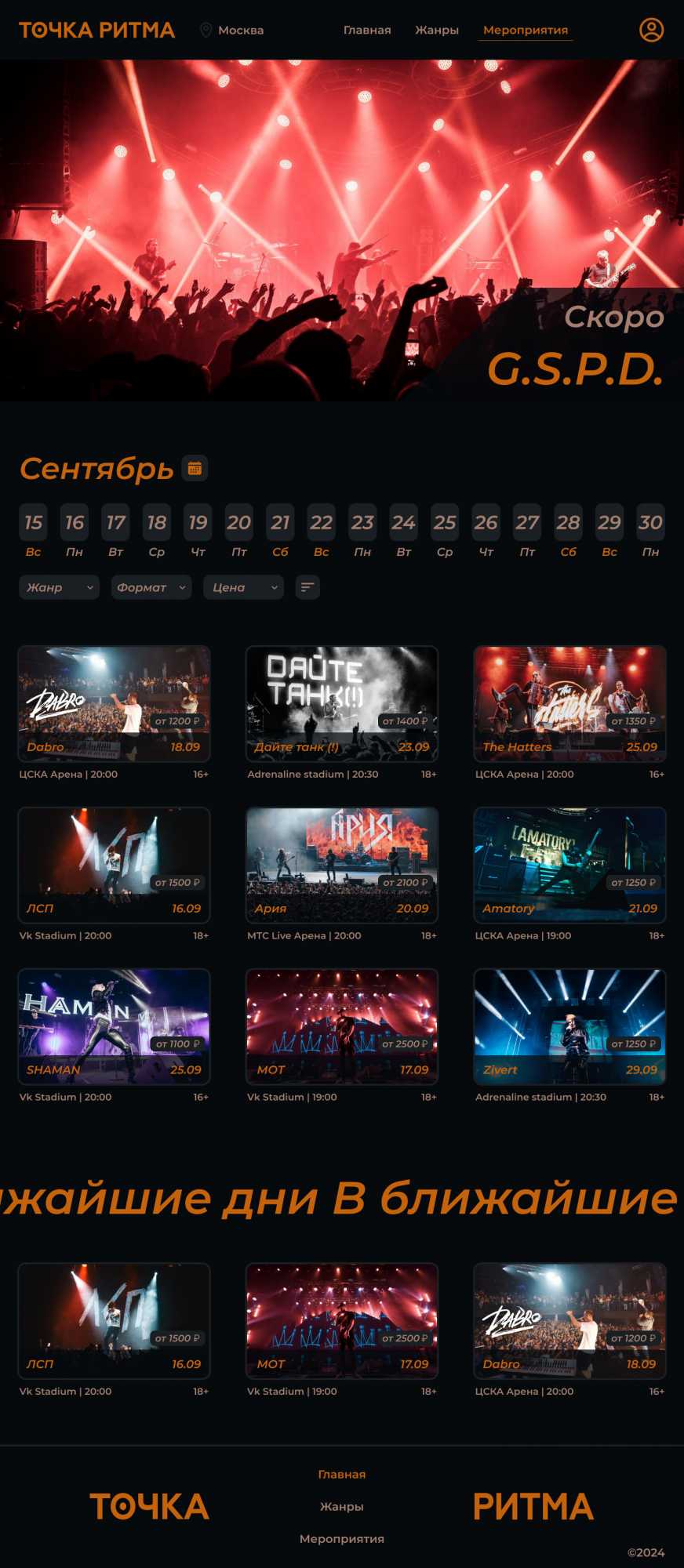Select date 22 Вс in calendar

point(322,532)
